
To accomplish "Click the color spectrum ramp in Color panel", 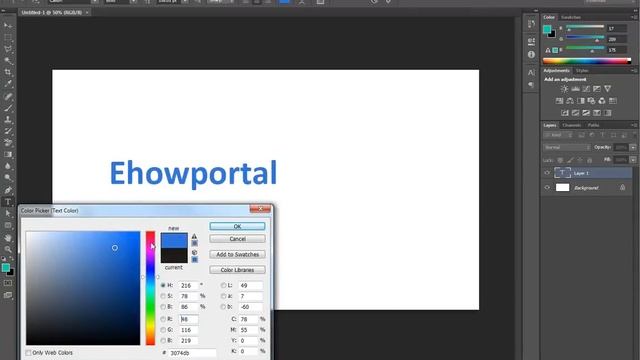I will tap(587, 61).
